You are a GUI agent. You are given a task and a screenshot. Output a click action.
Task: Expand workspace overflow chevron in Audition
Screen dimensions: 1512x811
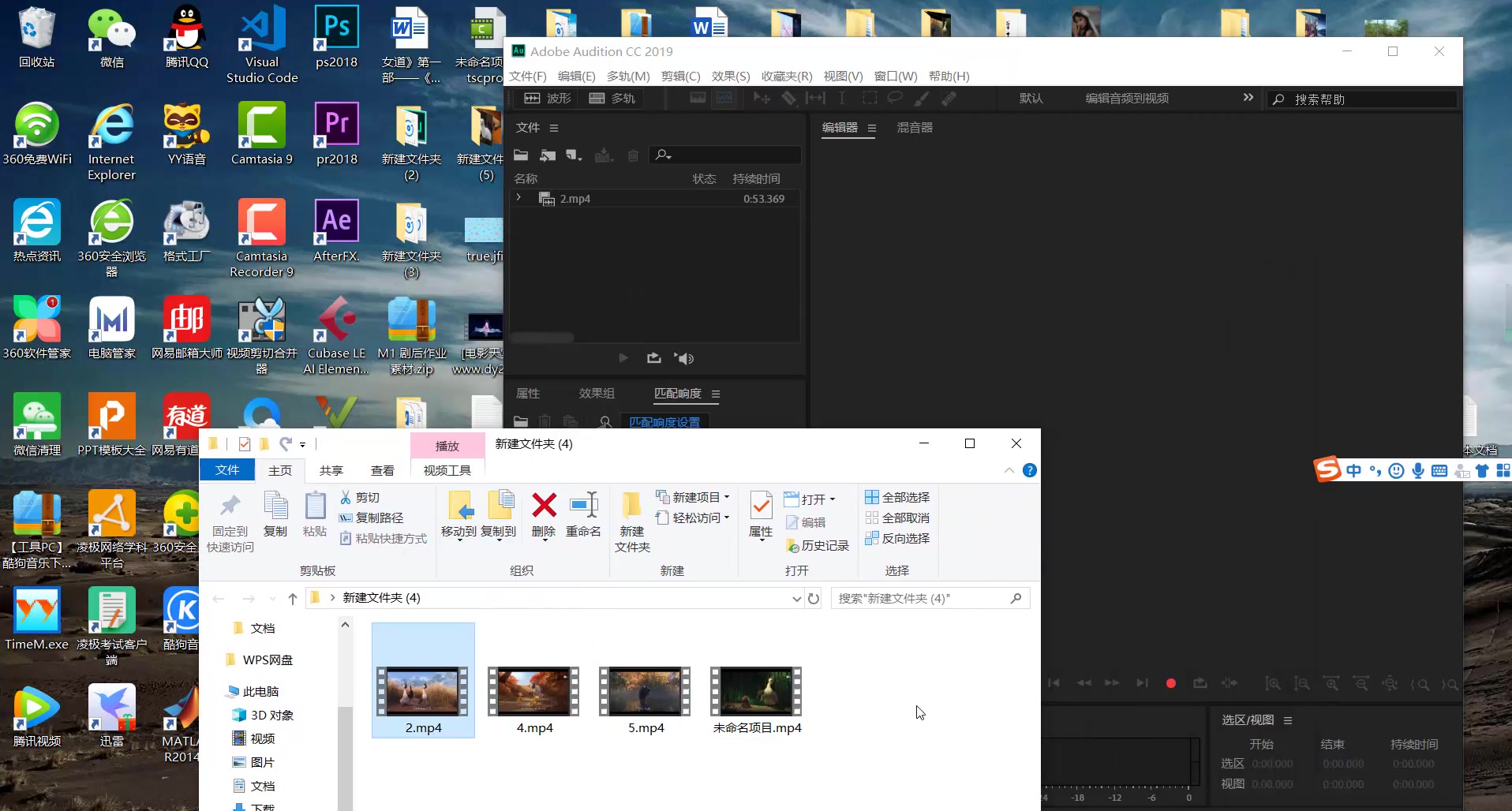click(1248, 98)
